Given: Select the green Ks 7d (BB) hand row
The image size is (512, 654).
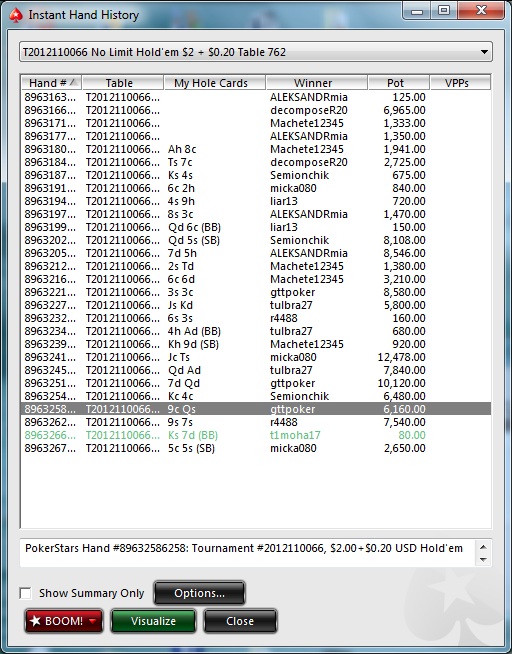Looking at the screenshot, I should click(x=256, y=435).
